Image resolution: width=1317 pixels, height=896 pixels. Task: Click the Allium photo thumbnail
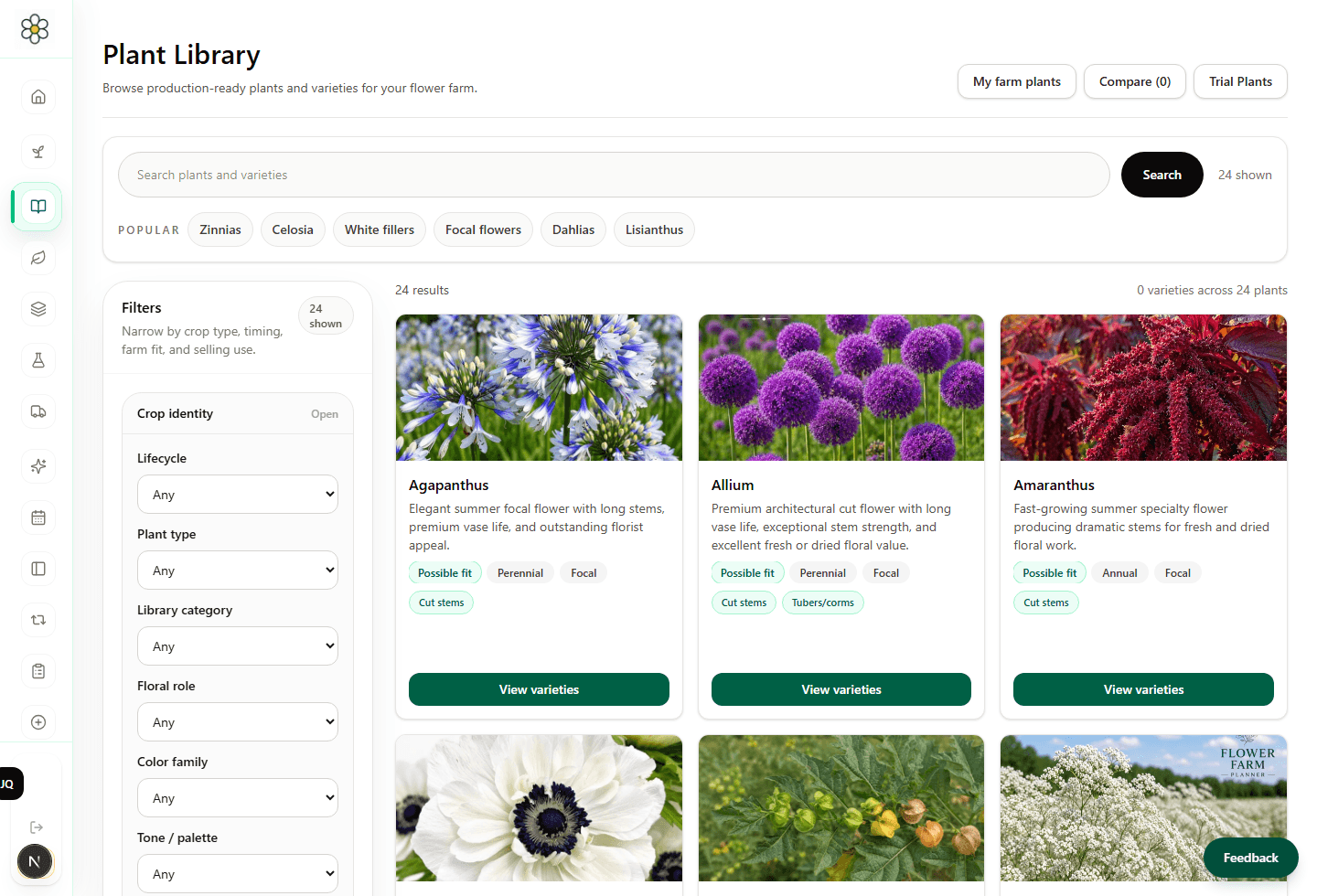click(841, 388)
